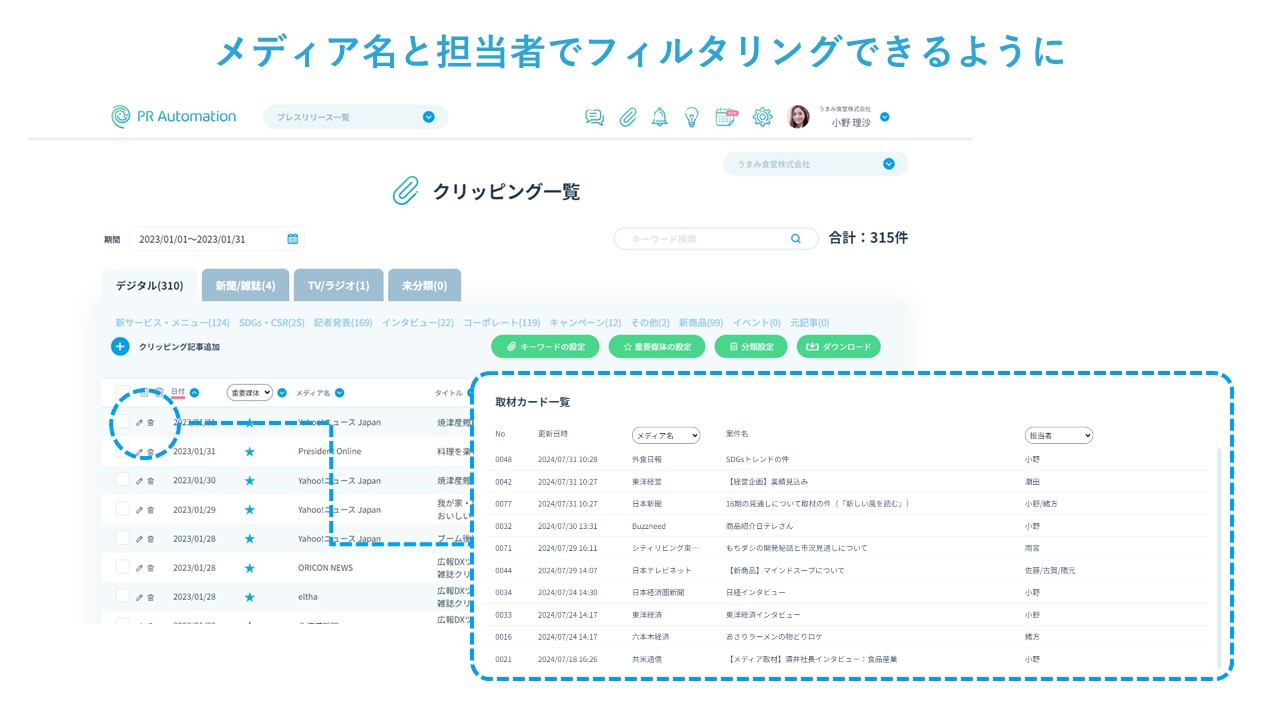Open the notifications bell
This screenshot has width=1280, height=720.
(x=659, y=117)
